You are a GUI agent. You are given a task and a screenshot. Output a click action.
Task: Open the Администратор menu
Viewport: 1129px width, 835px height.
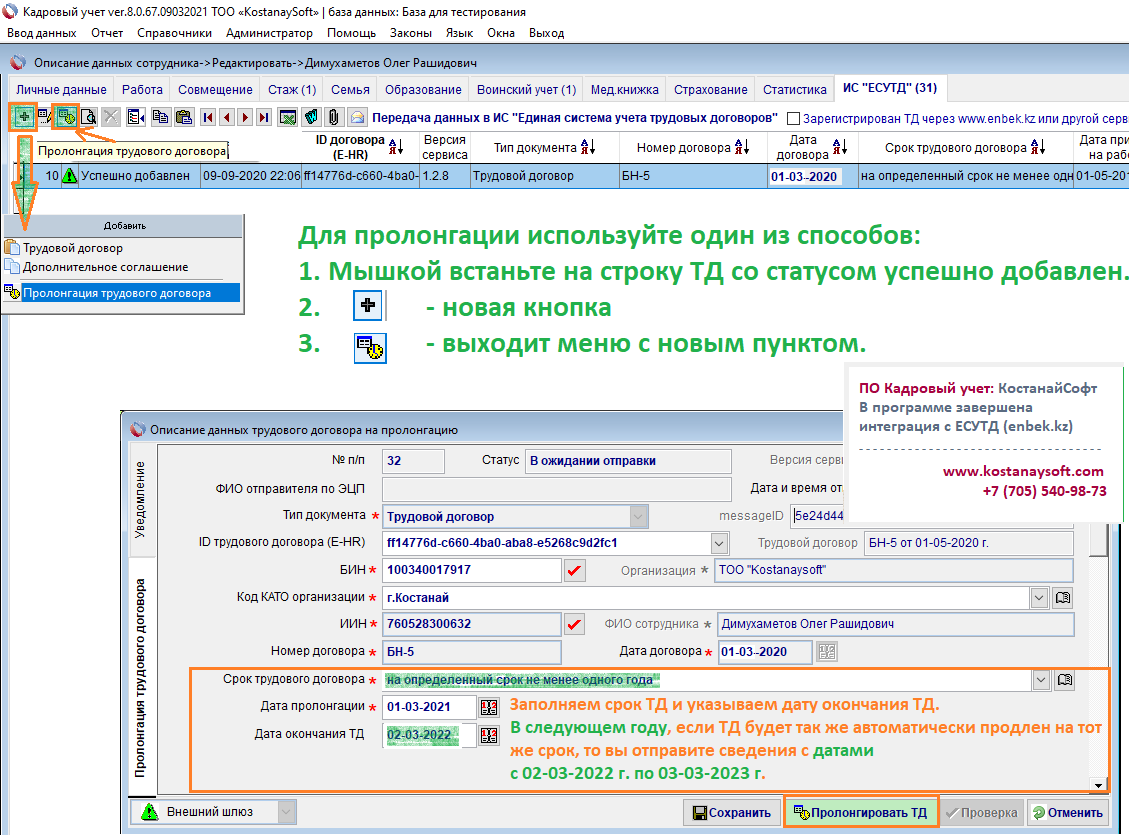click(269, 33)
